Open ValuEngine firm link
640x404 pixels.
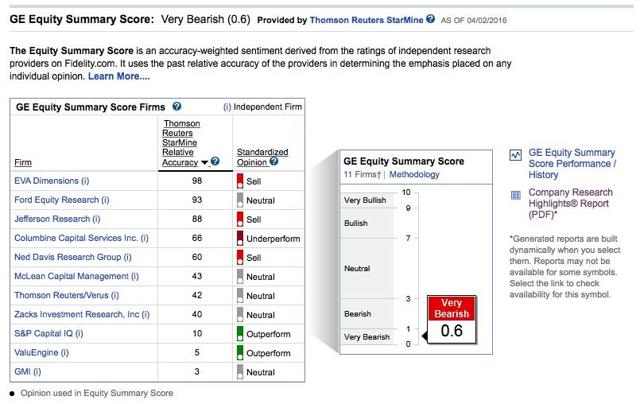[x=41, y=353]
